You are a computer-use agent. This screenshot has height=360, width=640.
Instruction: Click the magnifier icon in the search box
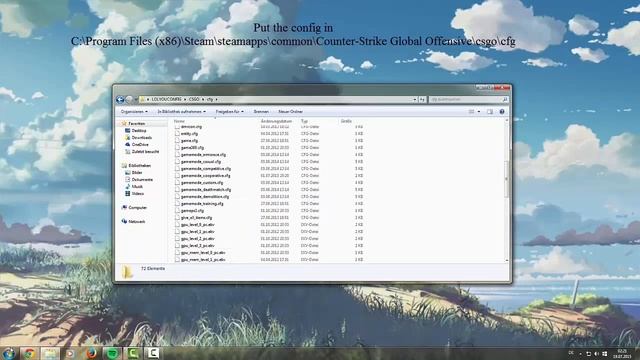pos(505,99)
